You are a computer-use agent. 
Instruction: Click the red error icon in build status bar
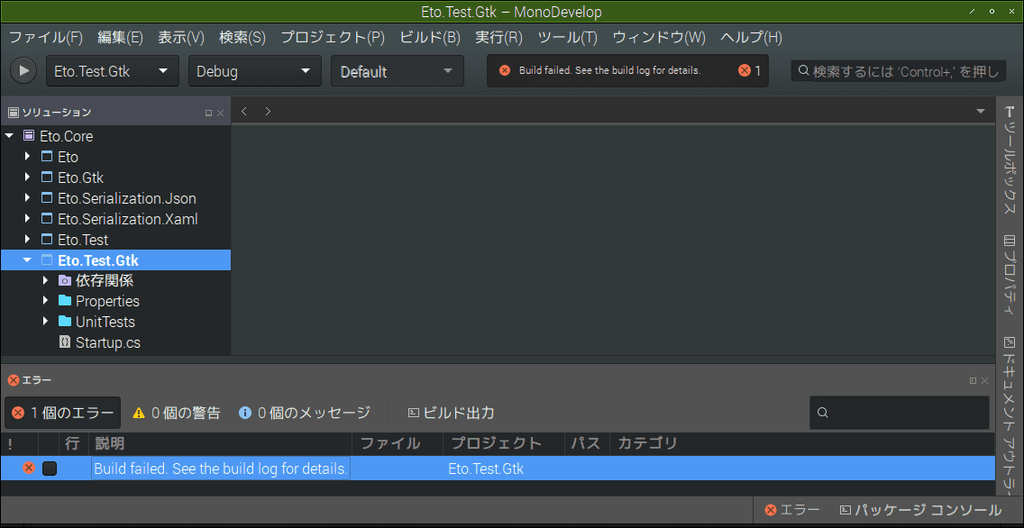[x=504, y=71]
